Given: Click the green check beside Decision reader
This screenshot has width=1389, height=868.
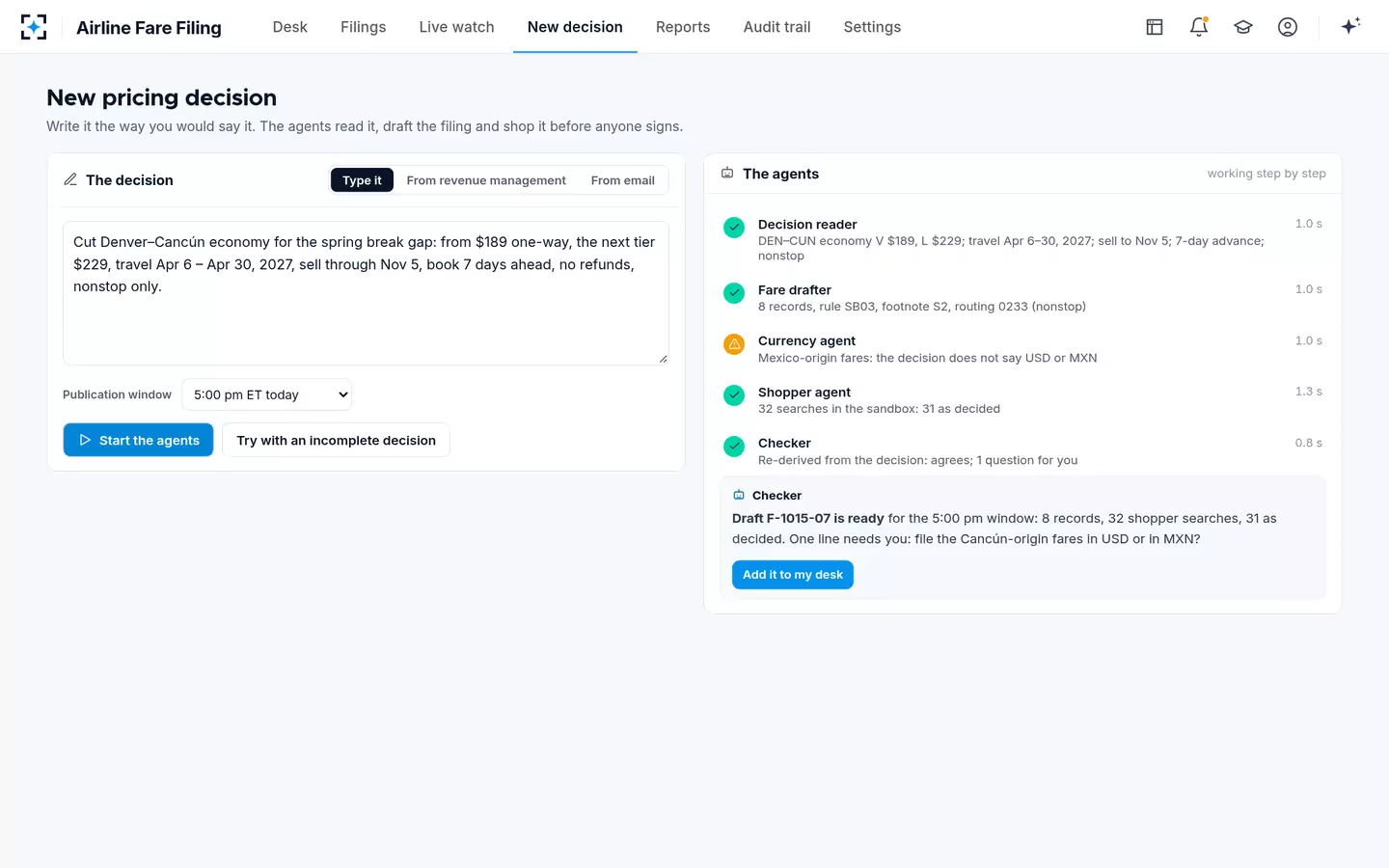Looking at the screenshot, I should (734, 228).
